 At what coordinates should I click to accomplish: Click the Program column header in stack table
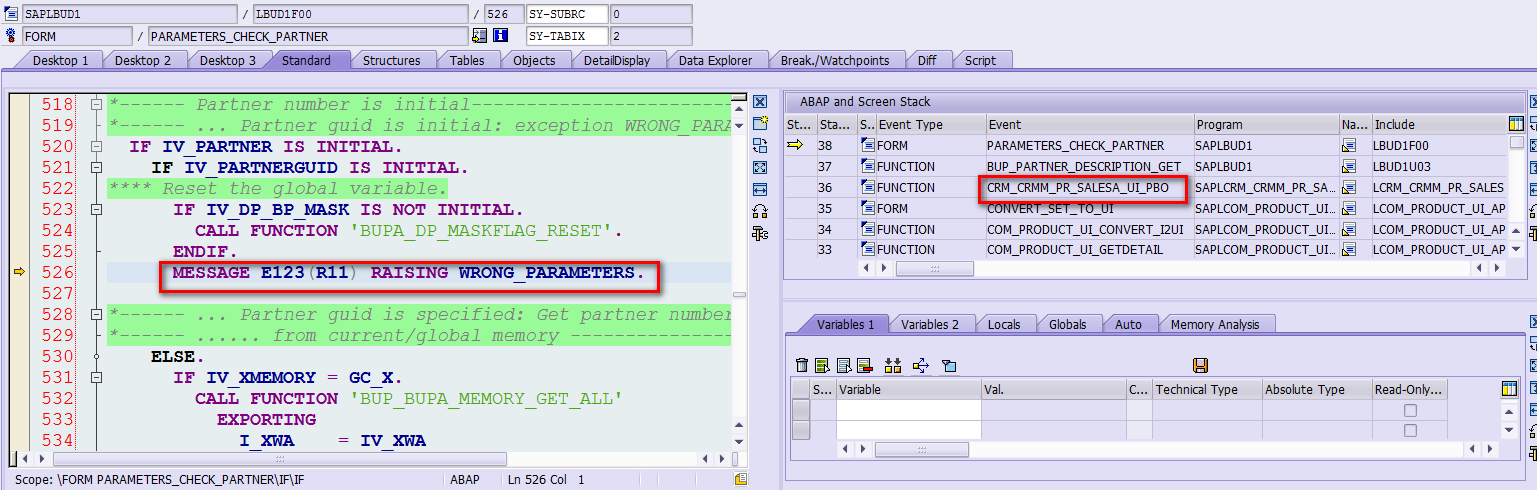pos(1266,125)
